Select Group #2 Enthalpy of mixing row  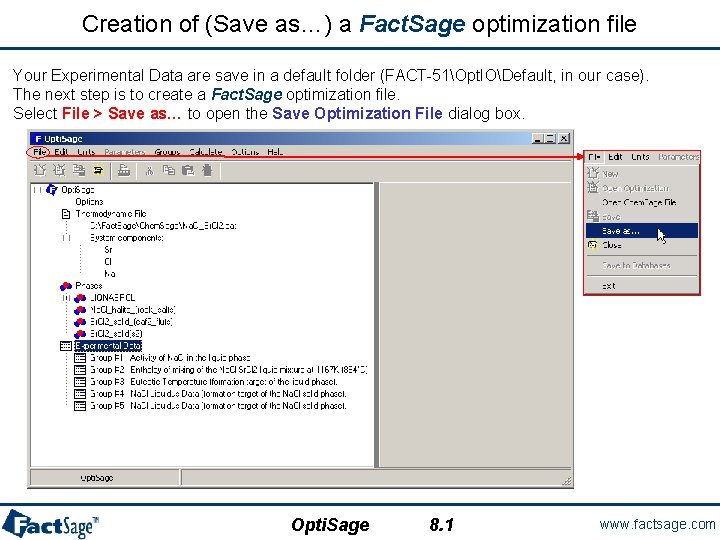point(228,370)
